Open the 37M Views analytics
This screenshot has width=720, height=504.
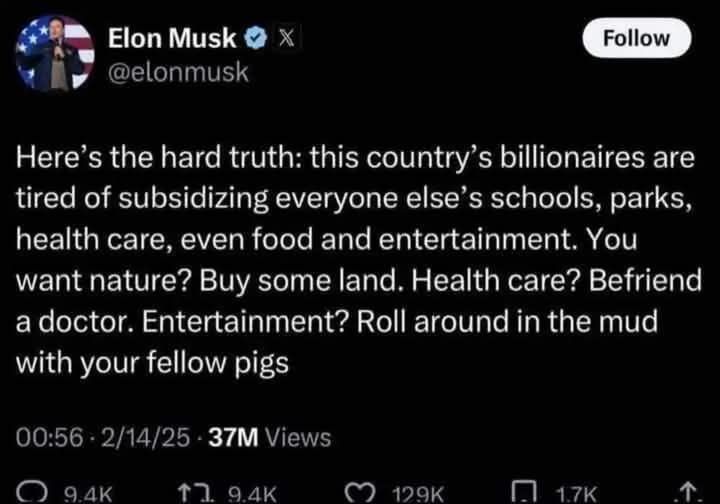coord(270,437)
